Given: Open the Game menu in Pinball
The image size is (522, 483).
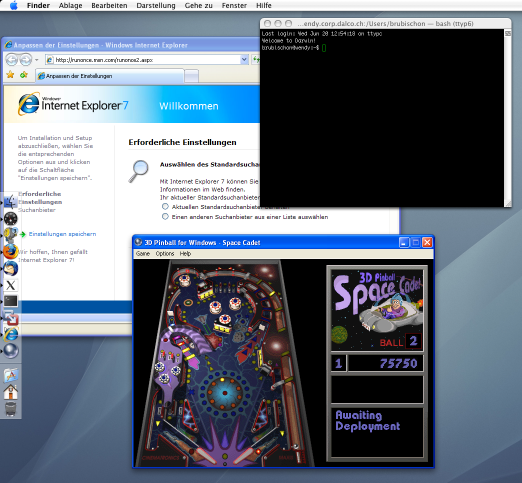Looking at the screenshot, I should [143, 254].
